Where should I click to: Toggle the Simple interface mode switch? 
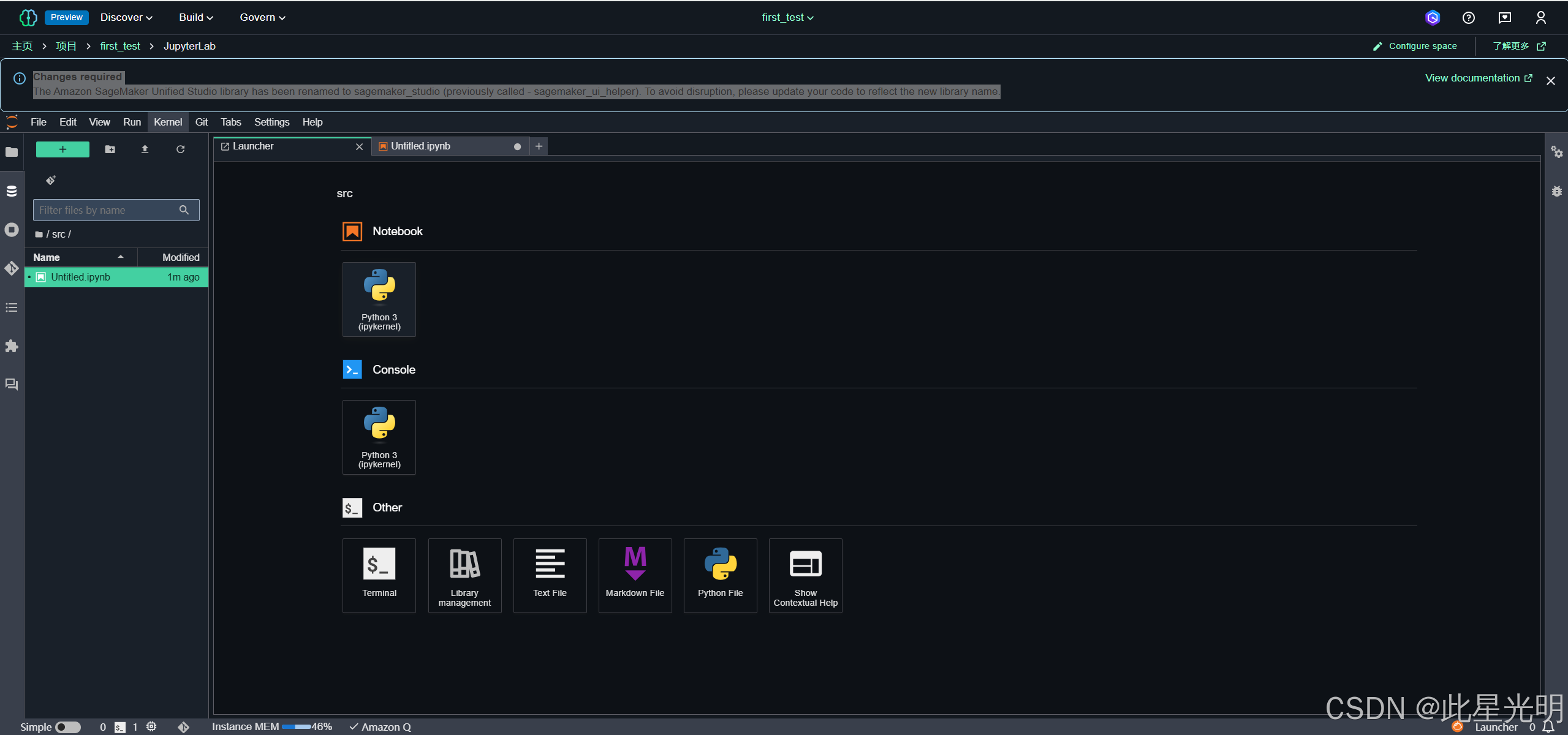[68, 727]
